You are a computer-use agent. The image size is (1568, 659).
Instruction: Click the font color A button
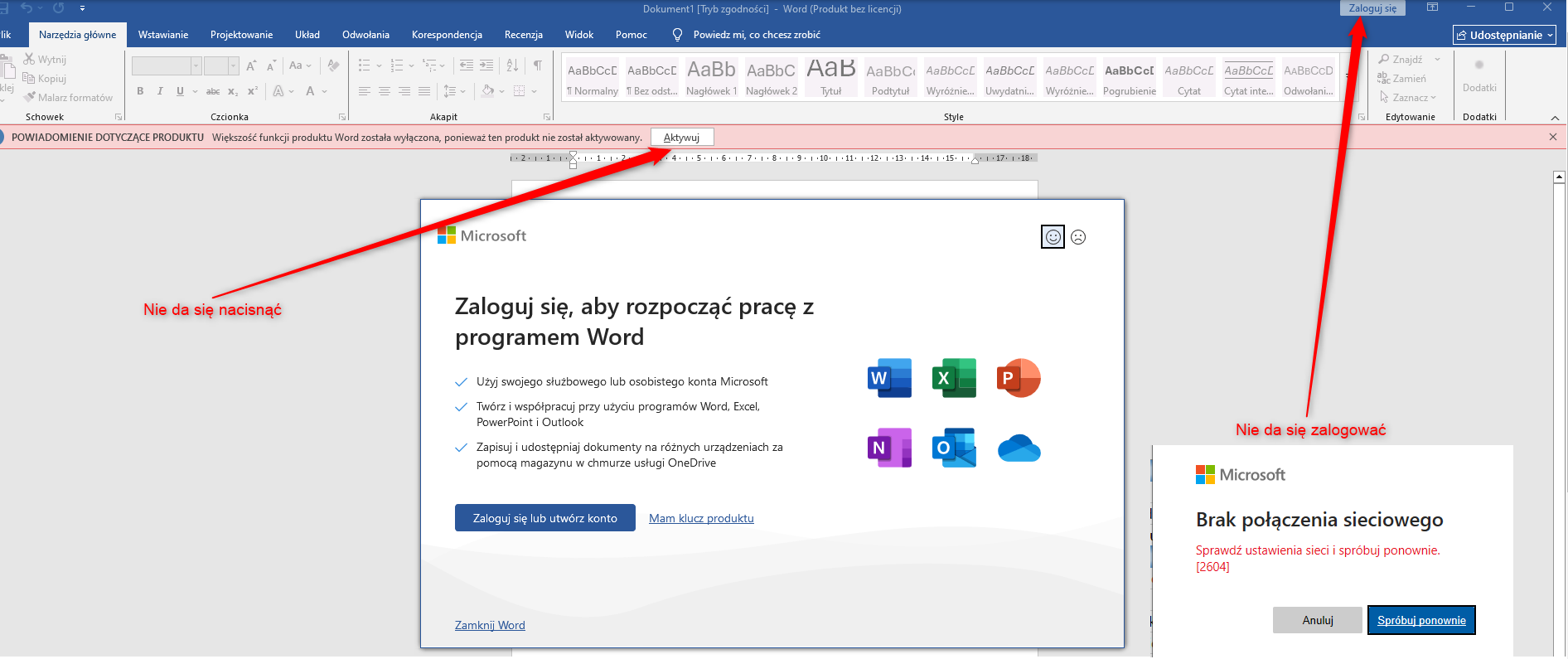click(x=310, y=91)
